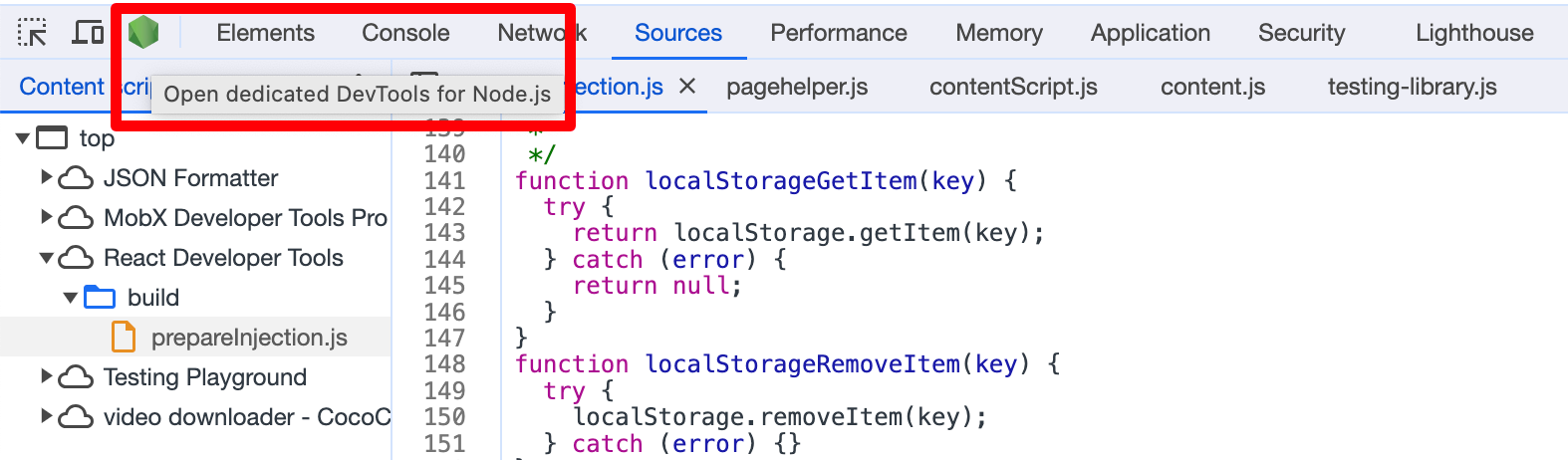1568x460 pixels.
Task: Switch to the Elements panel tab
Action: pyautogui.click(x=265, y=33)
